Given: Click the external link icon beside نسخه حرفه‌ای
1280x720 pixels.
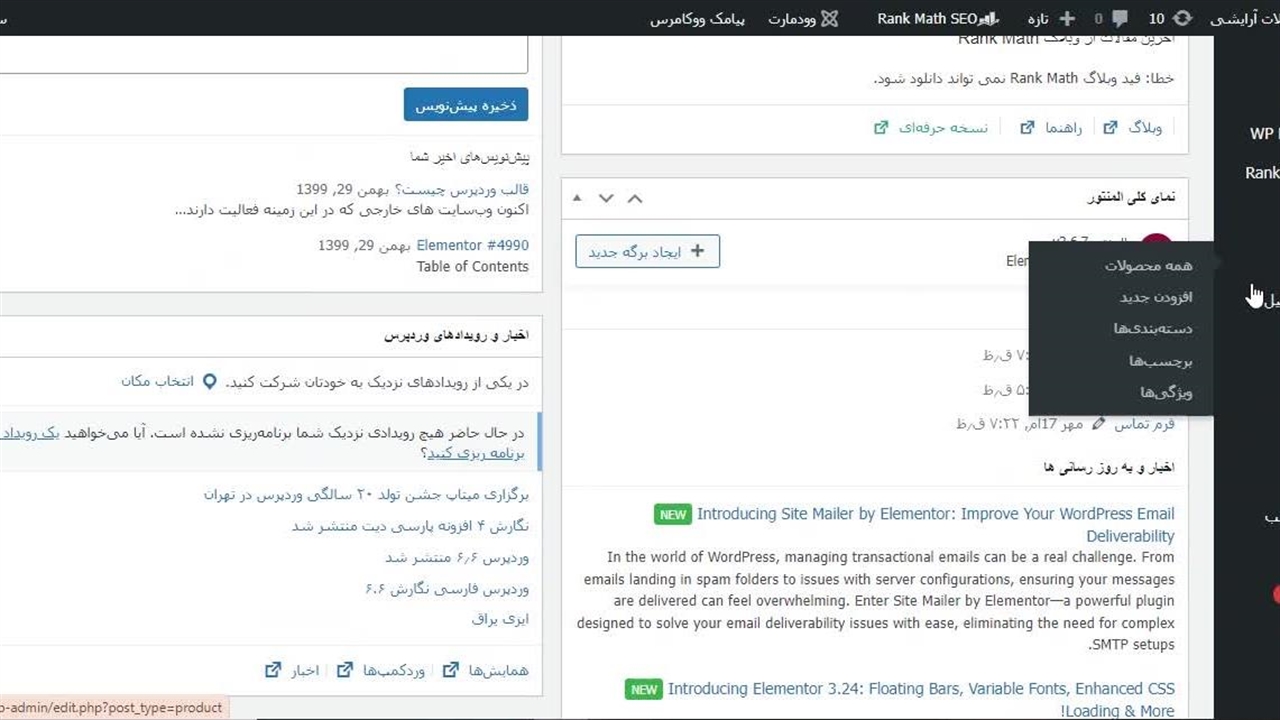Looking at the screenshot, I should pyautogui.click(x=881, y=128).
